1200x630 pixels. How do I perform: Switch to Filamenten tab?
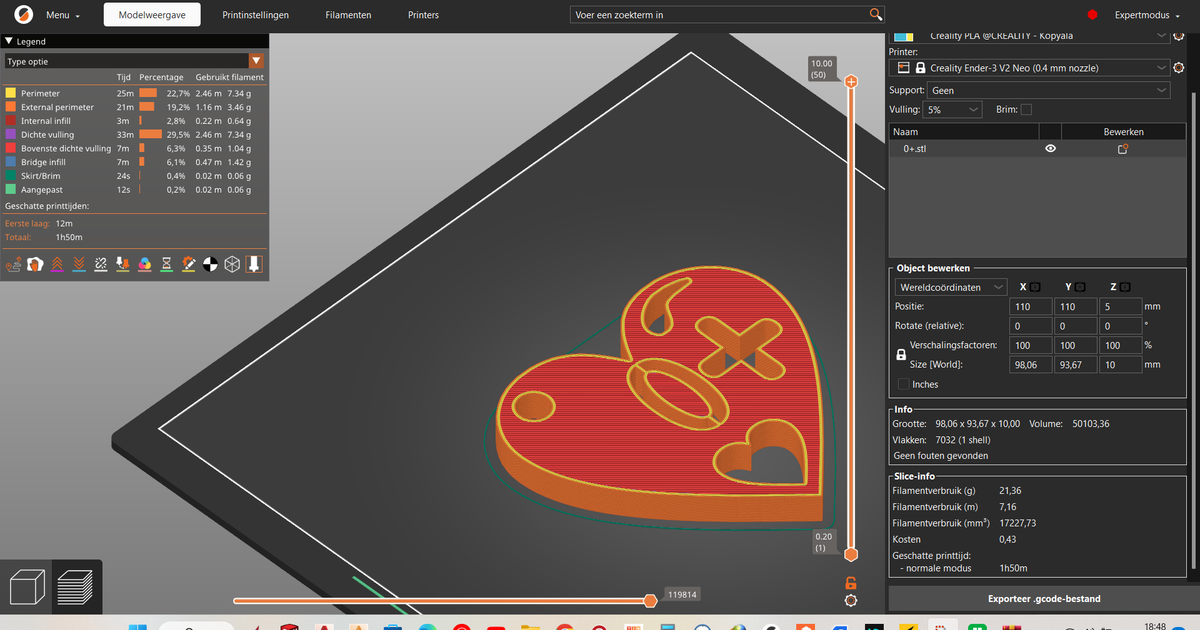349,15
